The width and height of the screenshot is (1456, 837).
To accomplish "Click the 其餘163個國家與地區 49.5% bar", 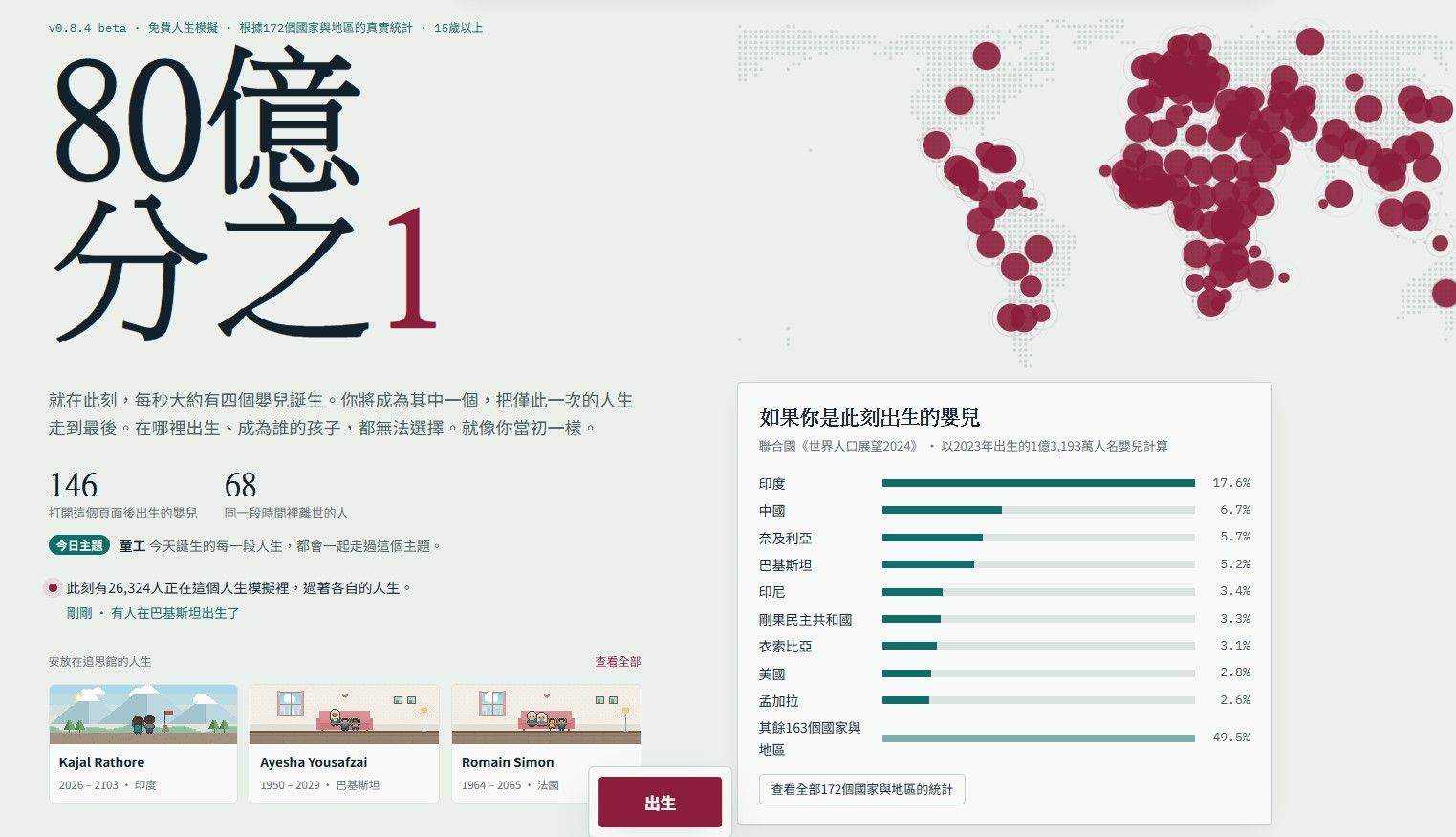I will [x=1038, y=738].
